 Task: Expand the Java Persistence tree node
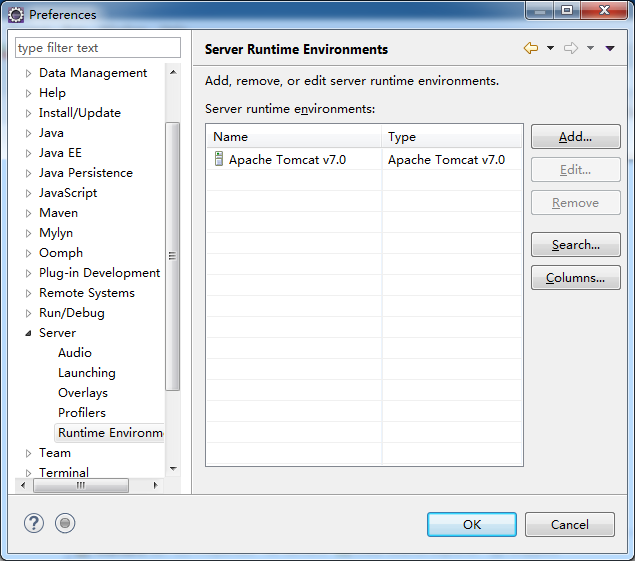28,173
